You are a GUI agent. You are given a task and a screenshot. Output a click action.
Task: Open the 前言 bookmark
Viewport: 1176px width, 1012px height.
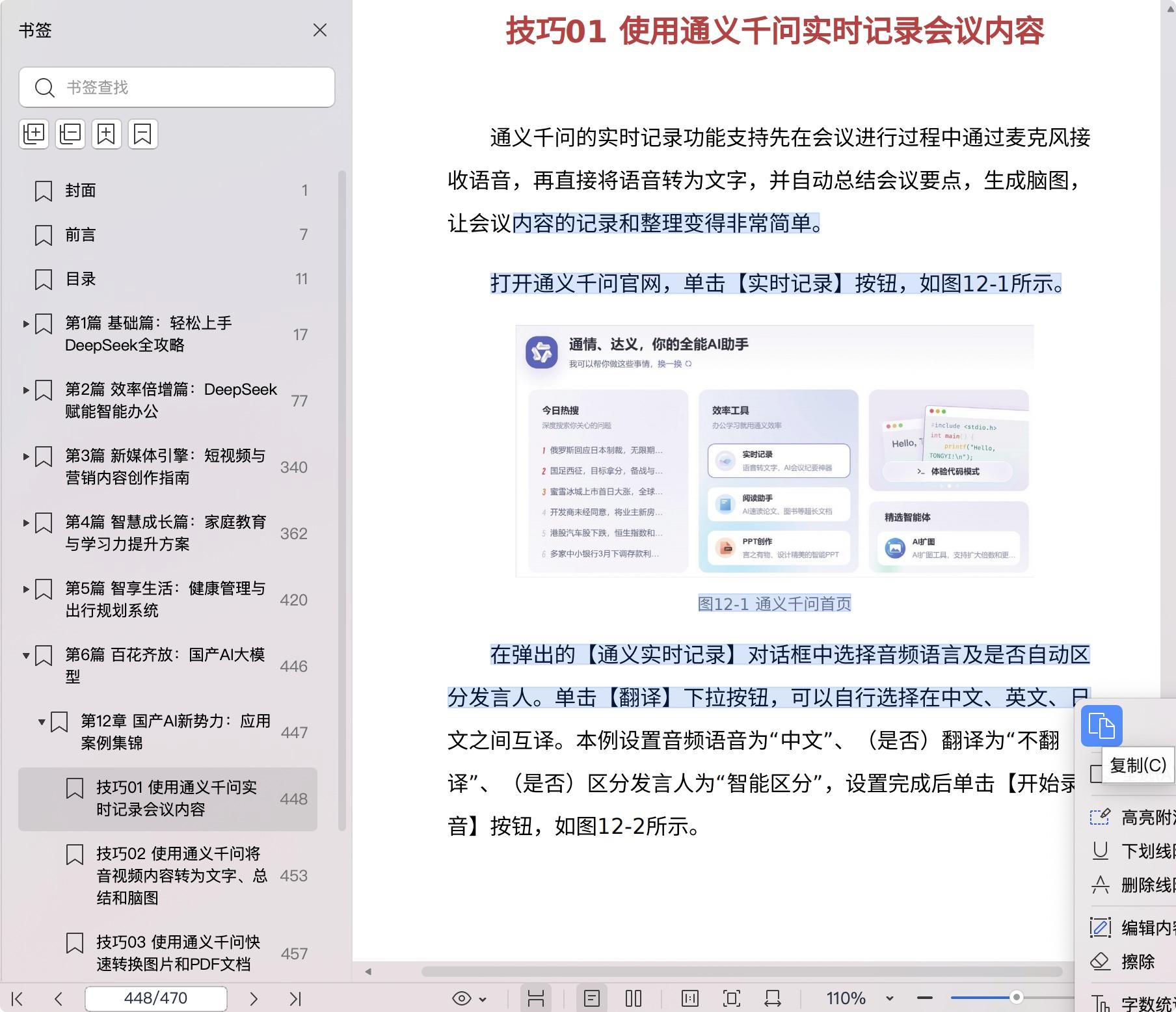tap(168, 235)
